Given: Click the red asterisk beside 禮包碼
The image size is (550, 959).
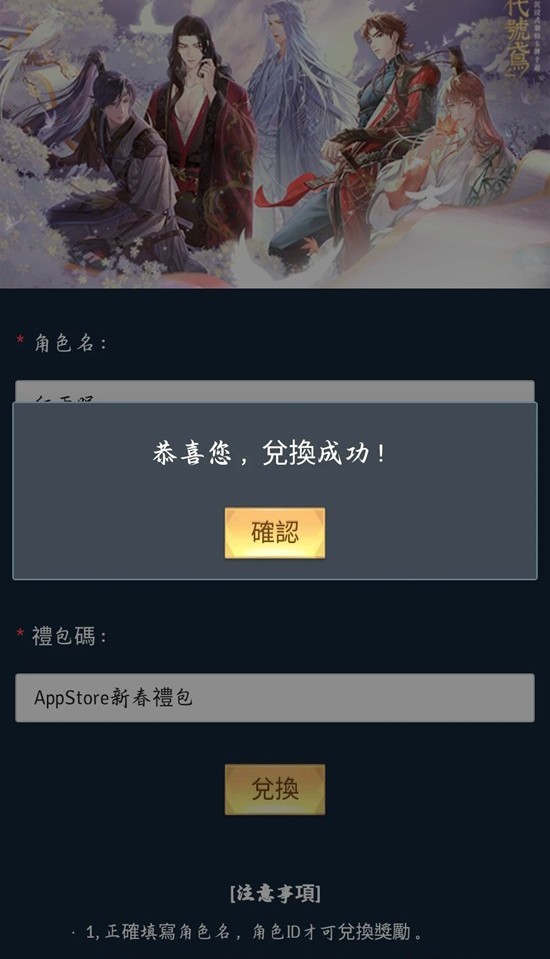Looking at the screenshot, I should click(x=20, y=633).
